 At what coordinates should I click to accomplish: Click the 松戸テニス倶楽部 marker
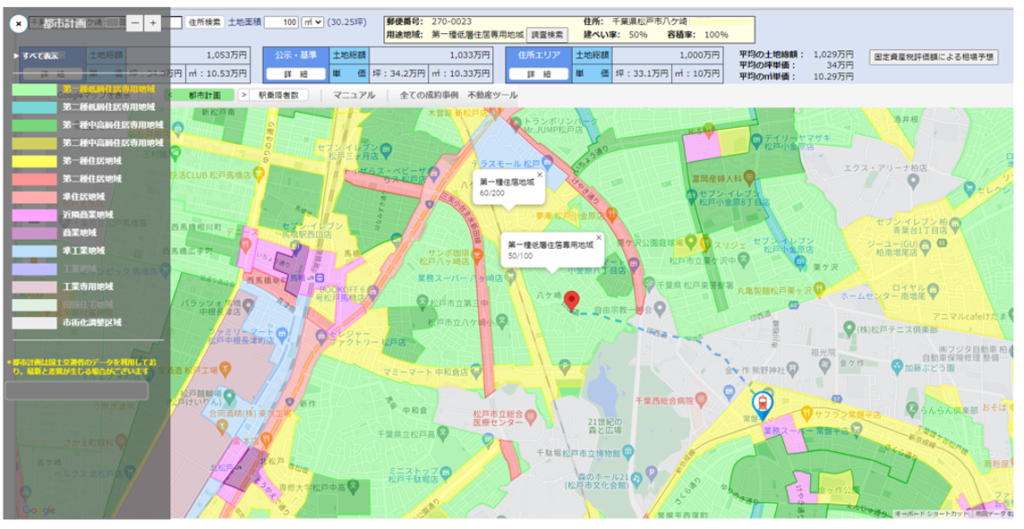[x=849, y=329]
